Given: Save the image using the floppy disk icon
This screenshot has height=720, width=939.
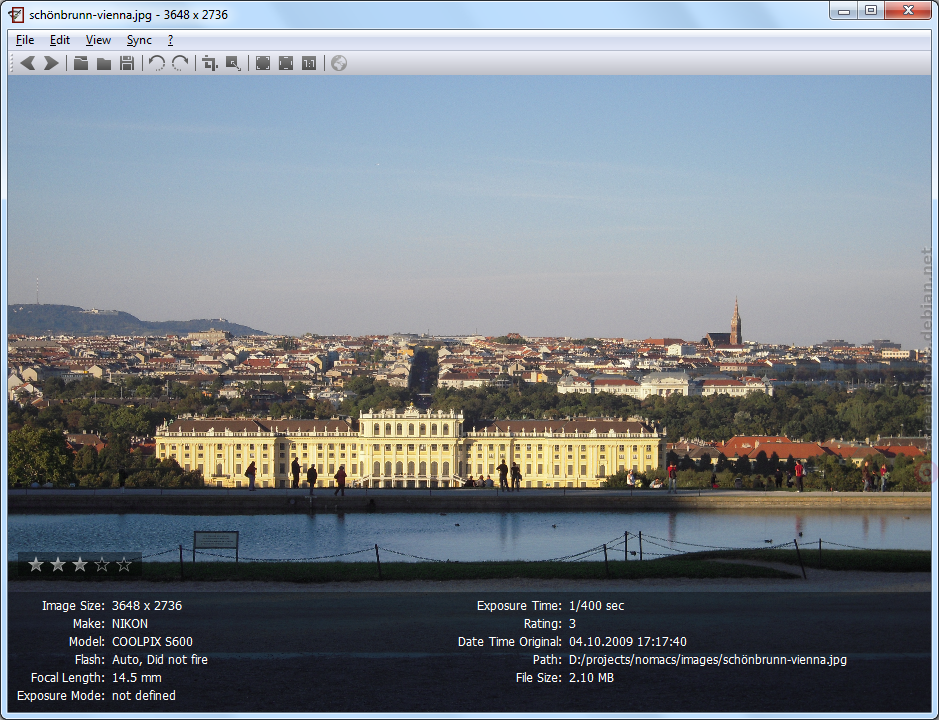Looking at the screenshot, I should [x=127, y=63].
